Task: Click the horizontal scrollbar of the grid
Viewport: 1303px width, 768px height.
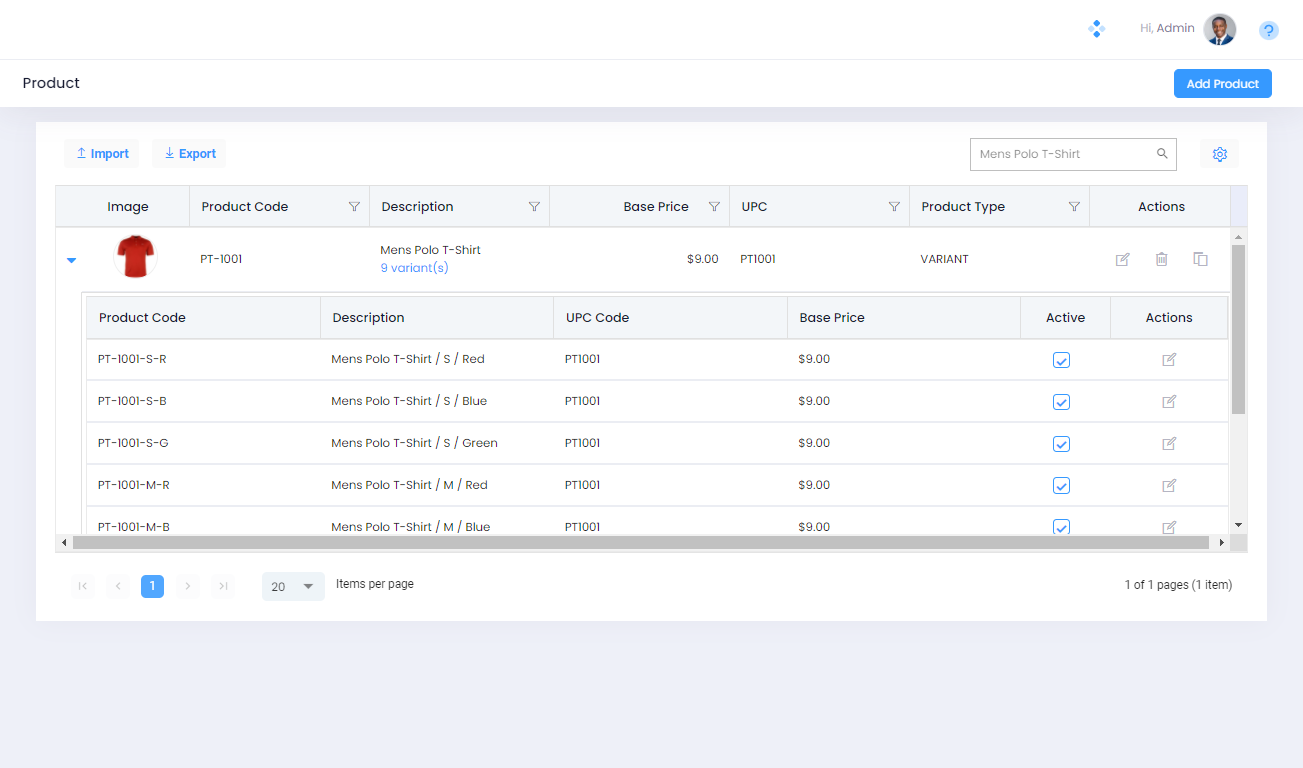Action: [640, 542]
